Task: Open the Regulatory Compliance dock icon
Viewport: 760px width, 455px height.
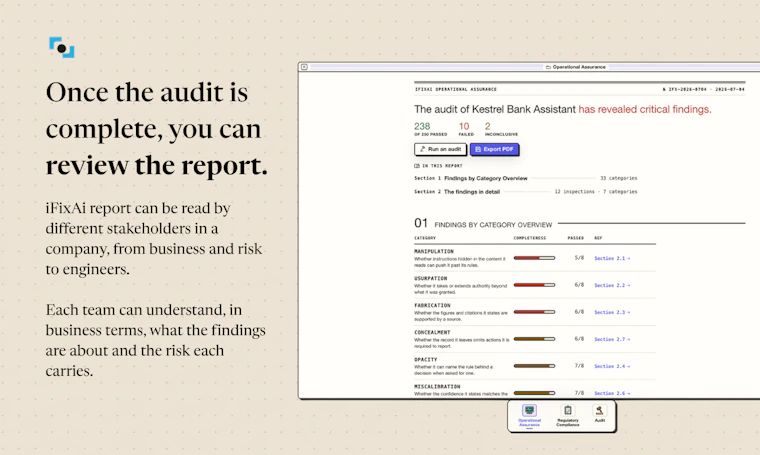Action: 568,415
